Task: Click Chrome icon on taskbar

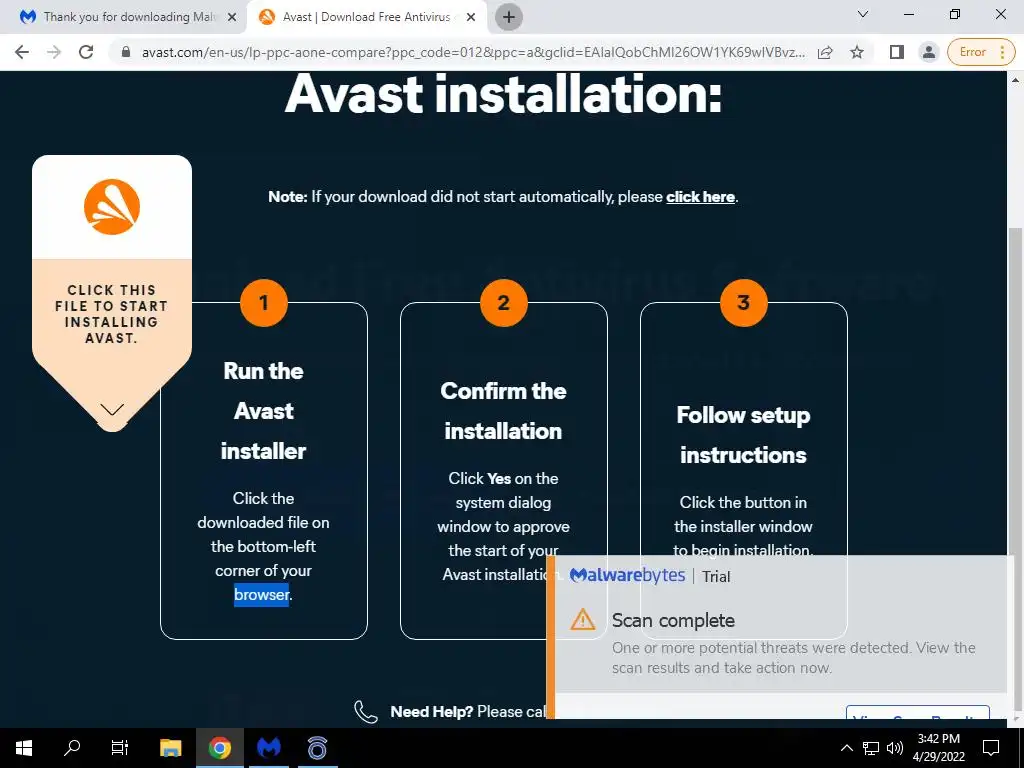Action: coord(219,748)
